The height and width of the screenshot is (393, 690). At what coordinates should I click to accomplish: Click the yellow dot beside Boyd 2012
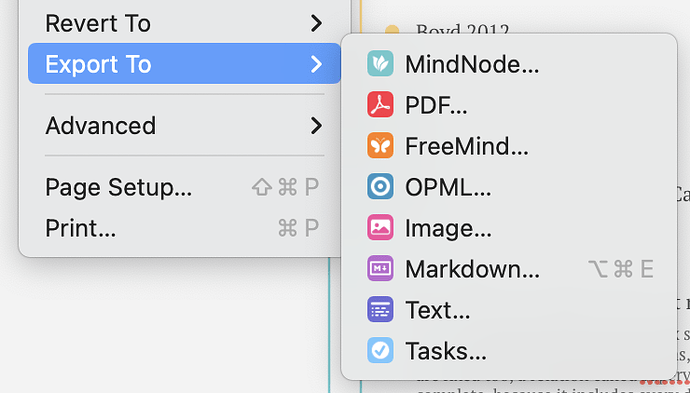click(392, 30)
